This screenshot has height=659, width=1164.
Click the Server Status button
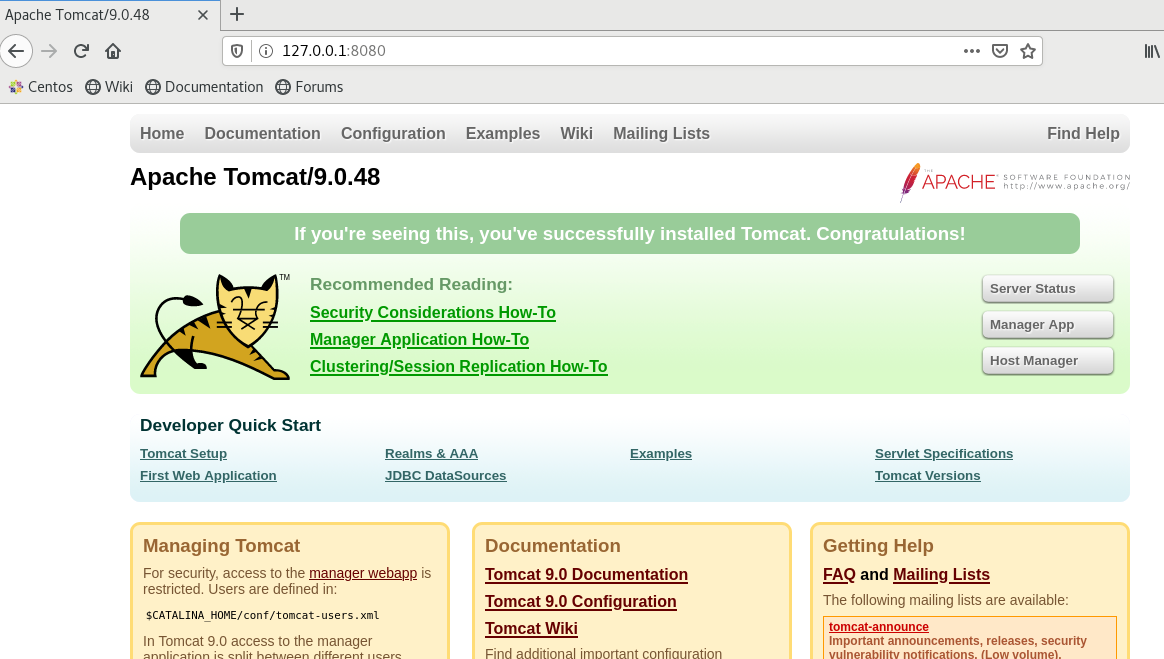coord(1047,289)
